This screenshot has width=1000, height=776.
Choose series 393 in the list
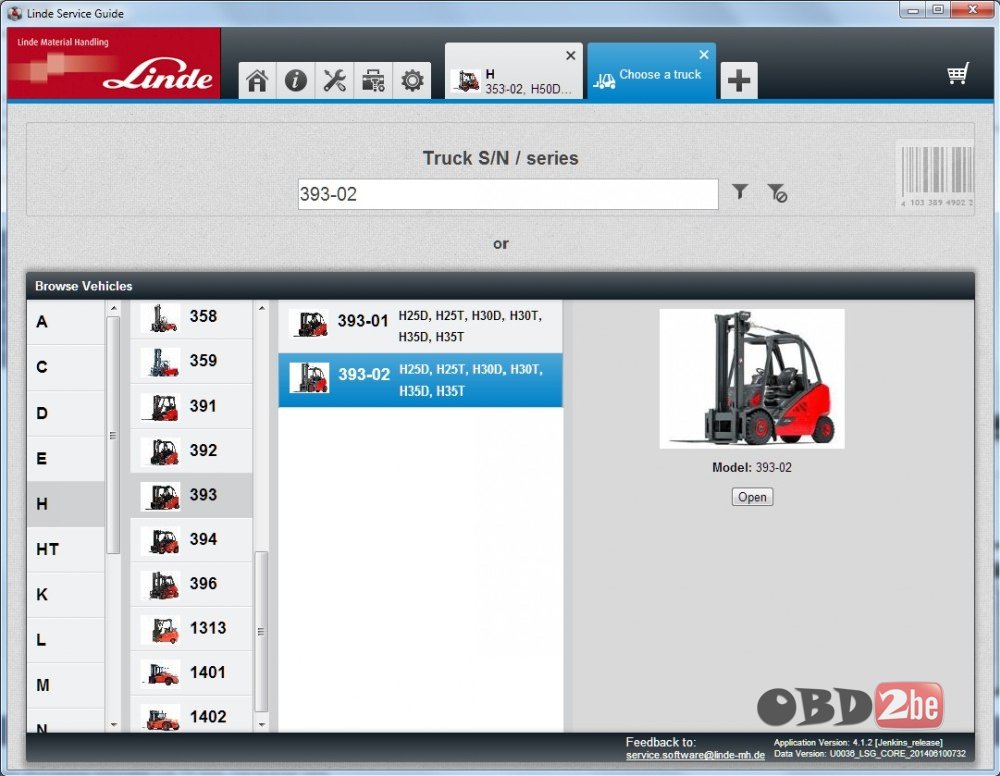(191, 495)
